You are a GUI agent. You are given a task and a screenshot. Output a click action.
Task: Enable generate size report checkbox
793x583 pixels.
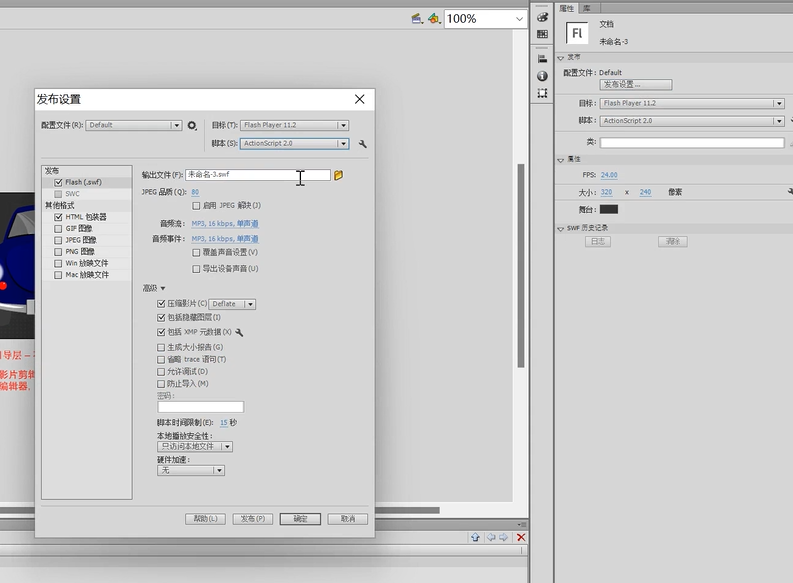(x=161, y=347)
